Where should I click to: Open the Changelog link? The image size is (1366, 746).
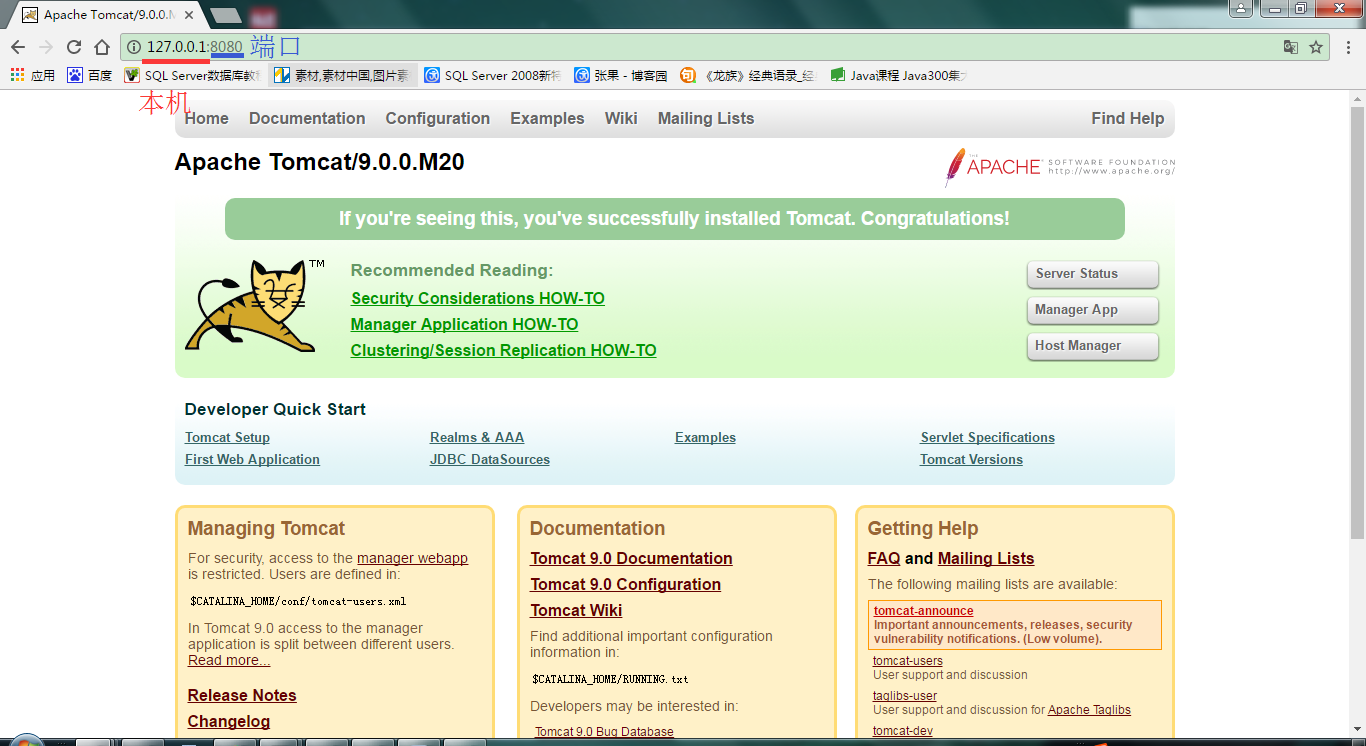[229, 721]
